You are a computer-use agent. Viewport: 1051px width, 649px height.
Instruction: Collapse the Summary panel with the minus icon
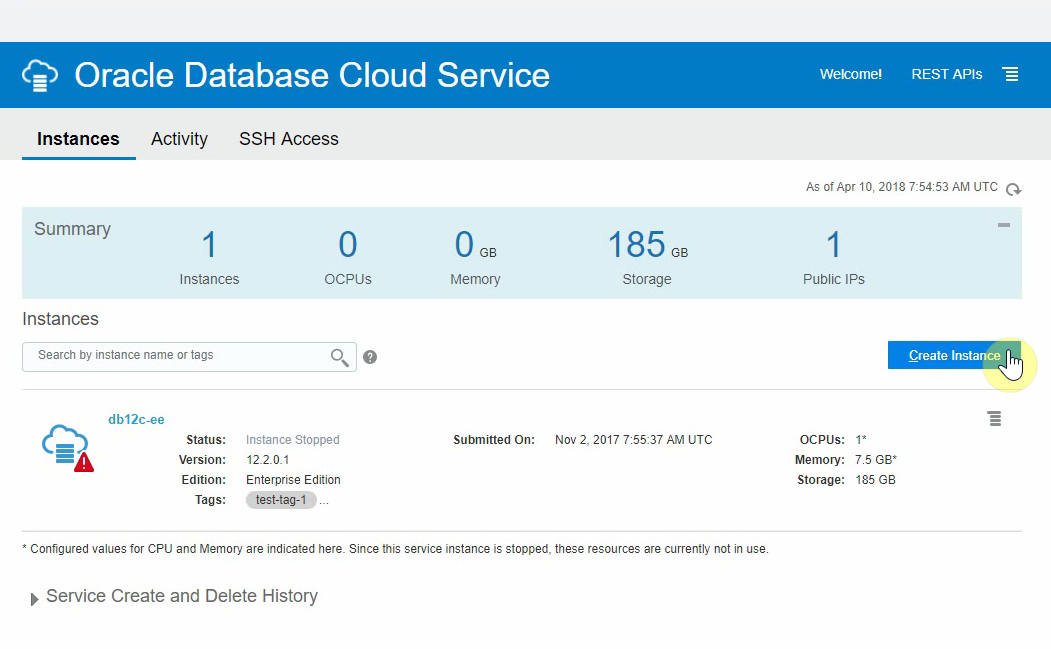1003,225
